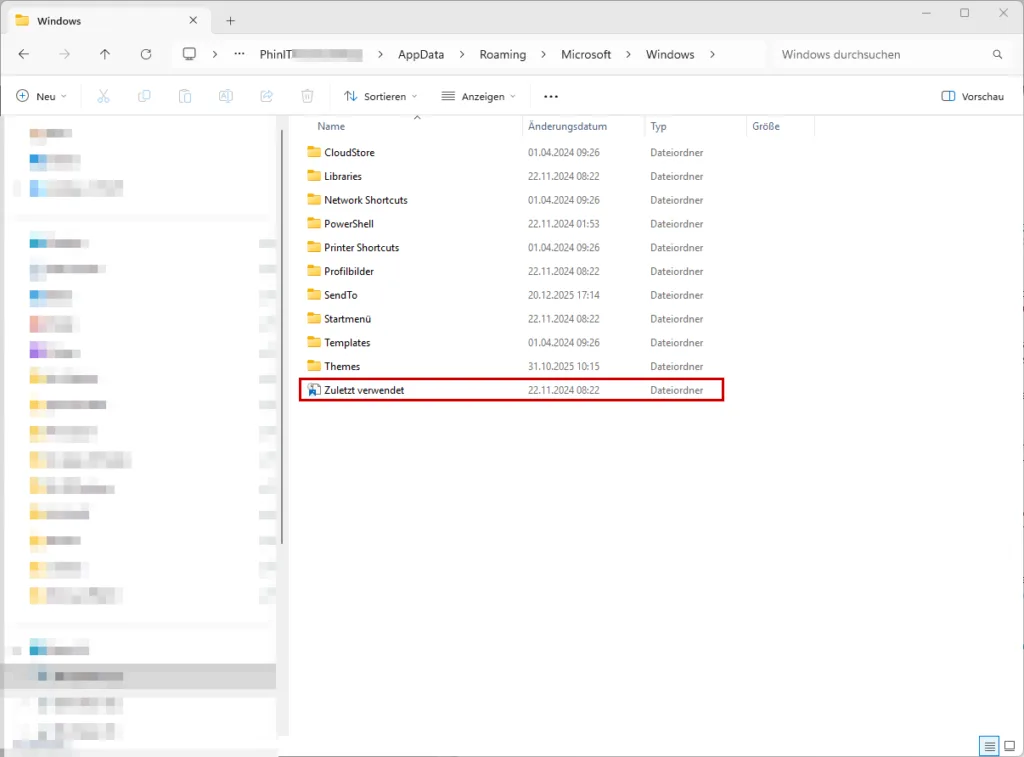Image resolution: width=1024 pixels, height=757 pixels.
Task: Open the Anzeigen view dropdown
Action: pyautogui.click(x=478, y=96)
